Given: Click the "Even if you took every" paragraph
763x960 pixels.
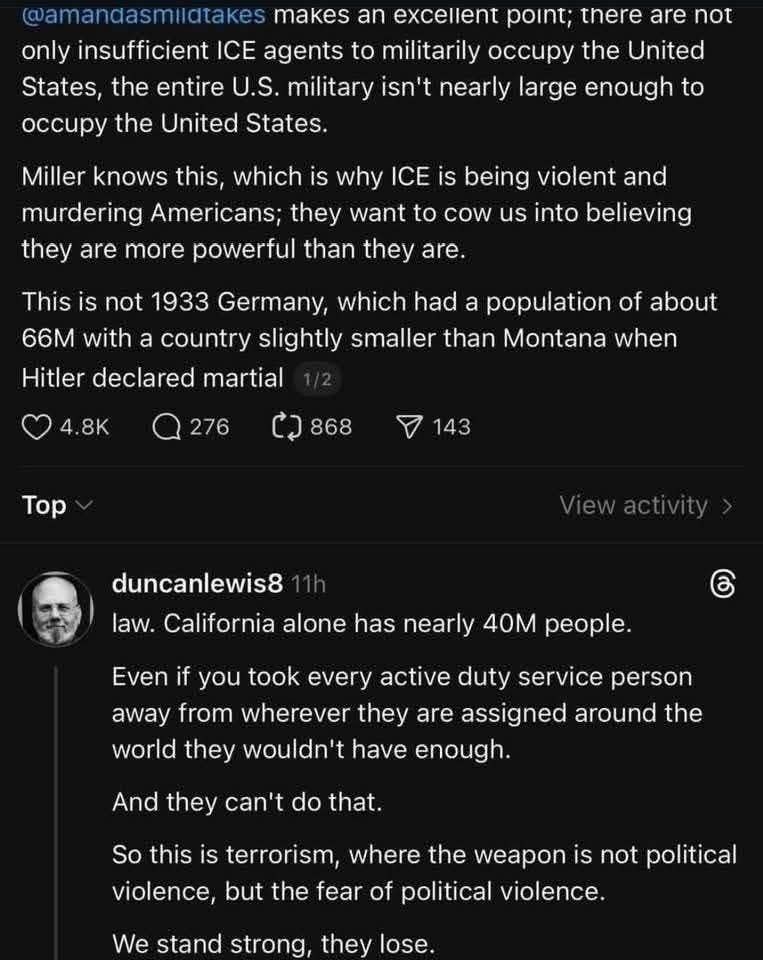Looking at the screenshot, I should point(407,713).
